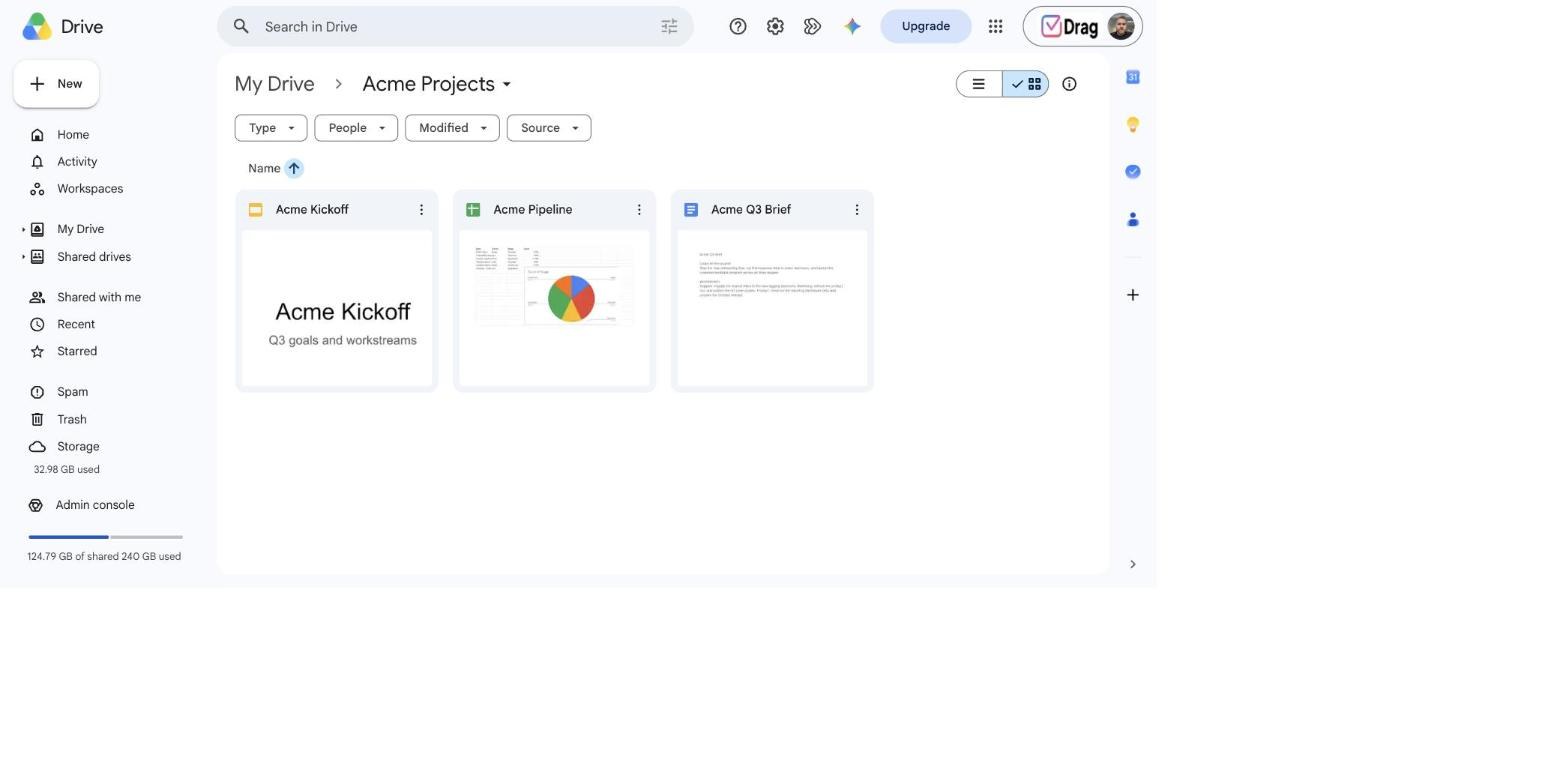Open Google Tasks side panel
The image size is (1542, 784).
1133,172
